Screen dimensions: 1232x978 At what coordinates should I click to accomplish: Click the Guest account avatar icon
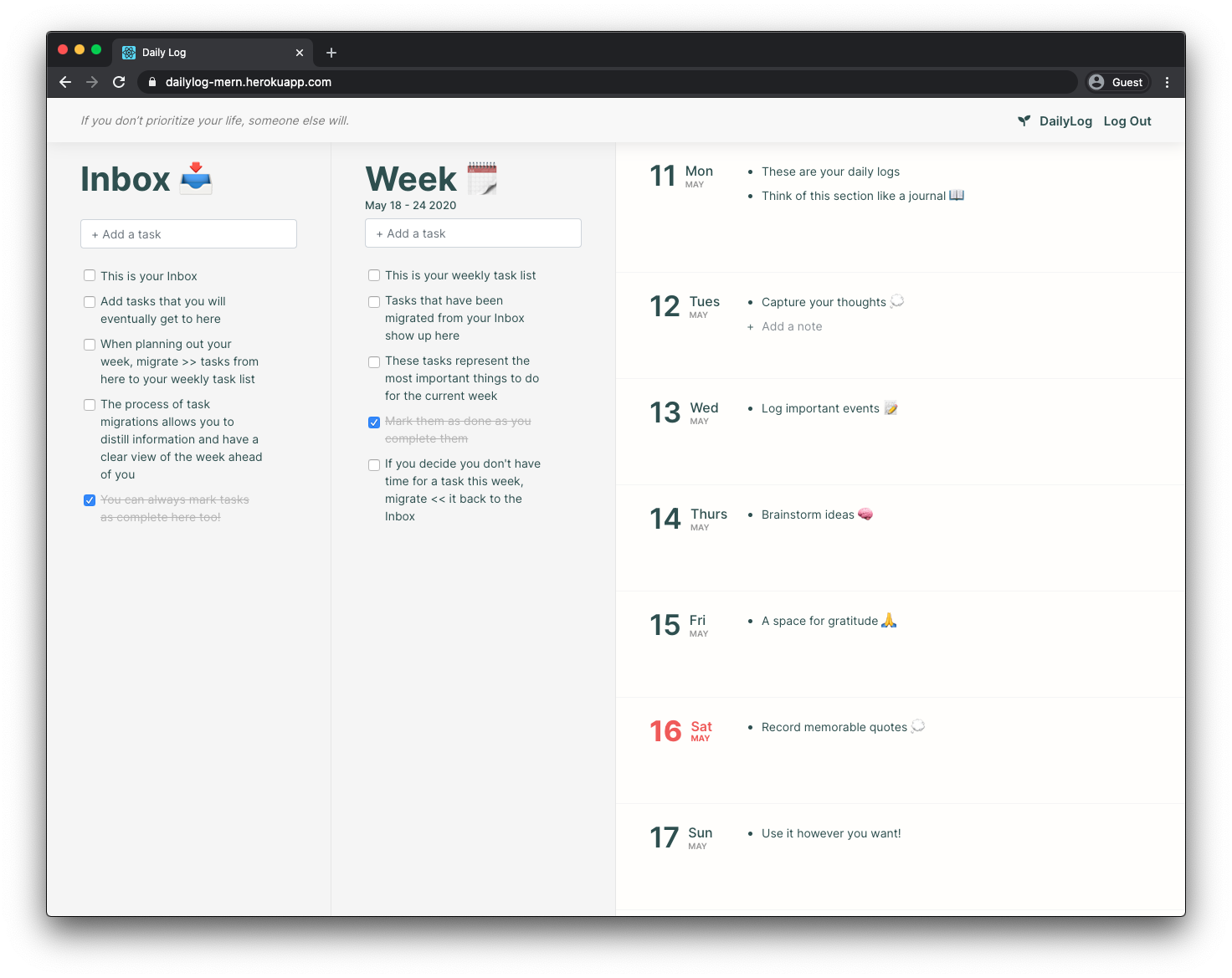pyautogui.click(x=1096, y=82)
